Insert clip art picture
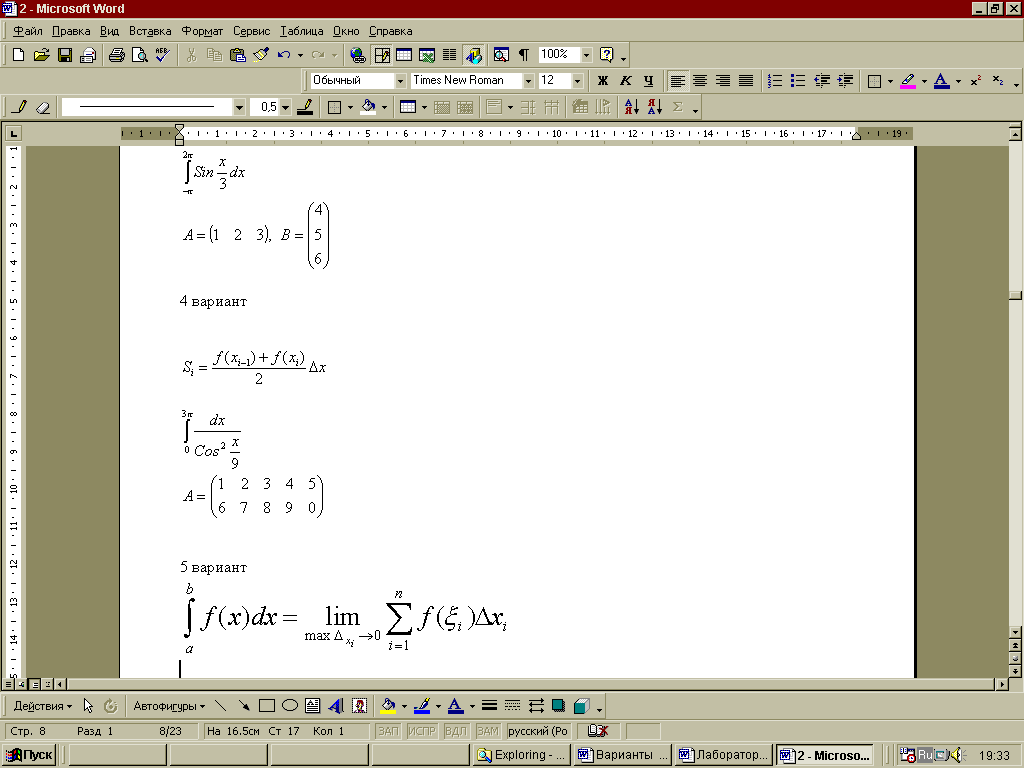Image resolution: width=1024 pixels, height=768 pixels. [359, 706]
